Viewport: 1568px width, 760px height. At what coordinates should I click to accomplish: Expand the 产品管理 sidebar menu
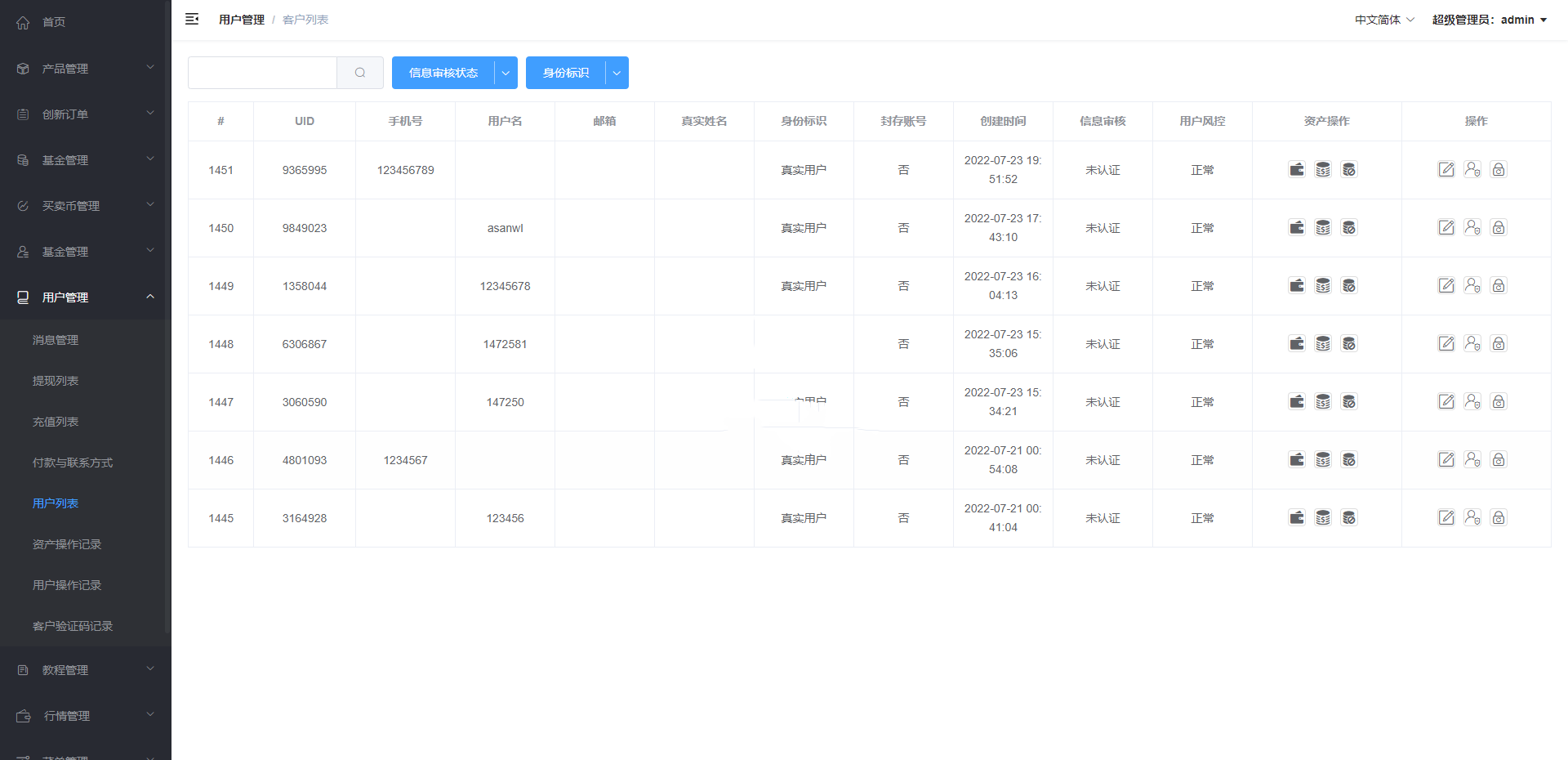[x=86, y=69]
